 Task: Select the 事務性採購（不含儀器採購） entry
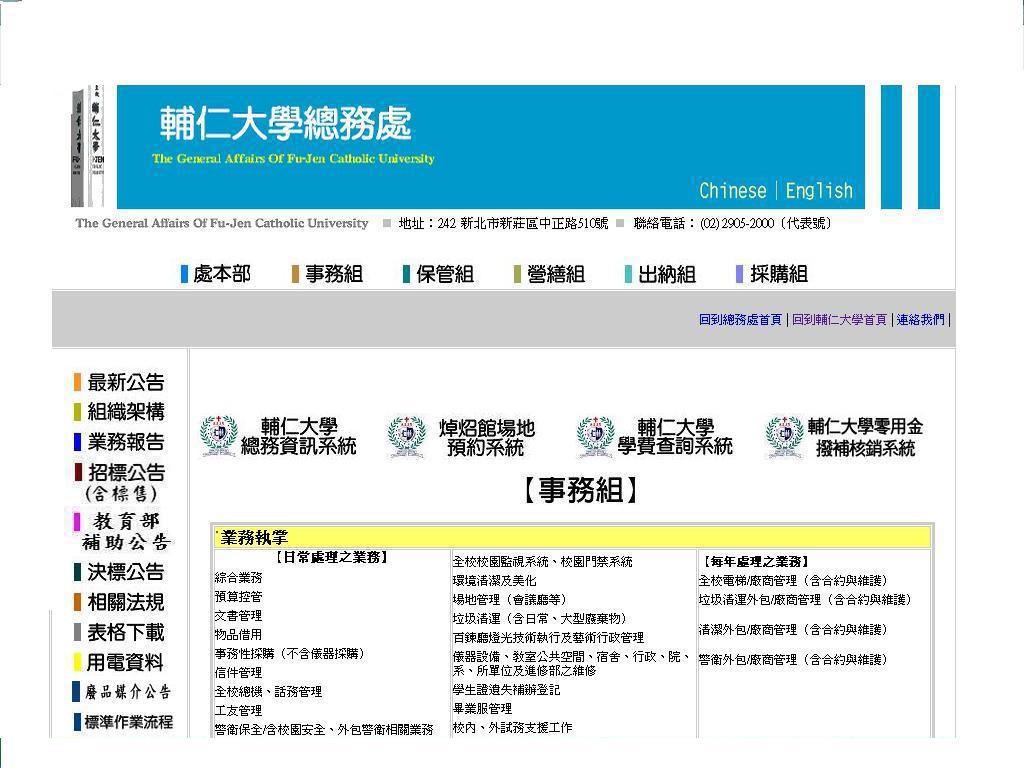click(291, 654)
